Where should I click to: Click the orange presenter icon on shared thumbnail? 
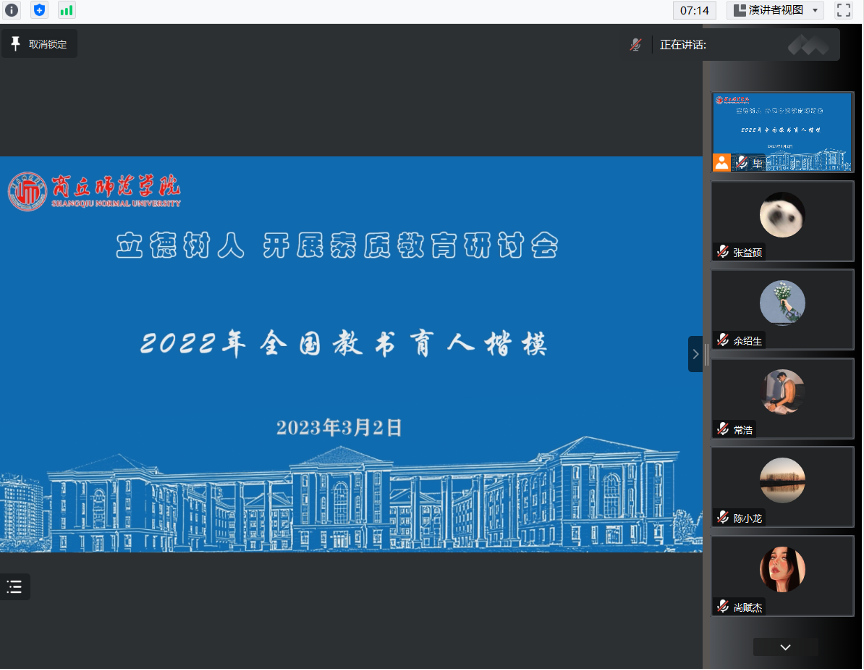[721, 163]
